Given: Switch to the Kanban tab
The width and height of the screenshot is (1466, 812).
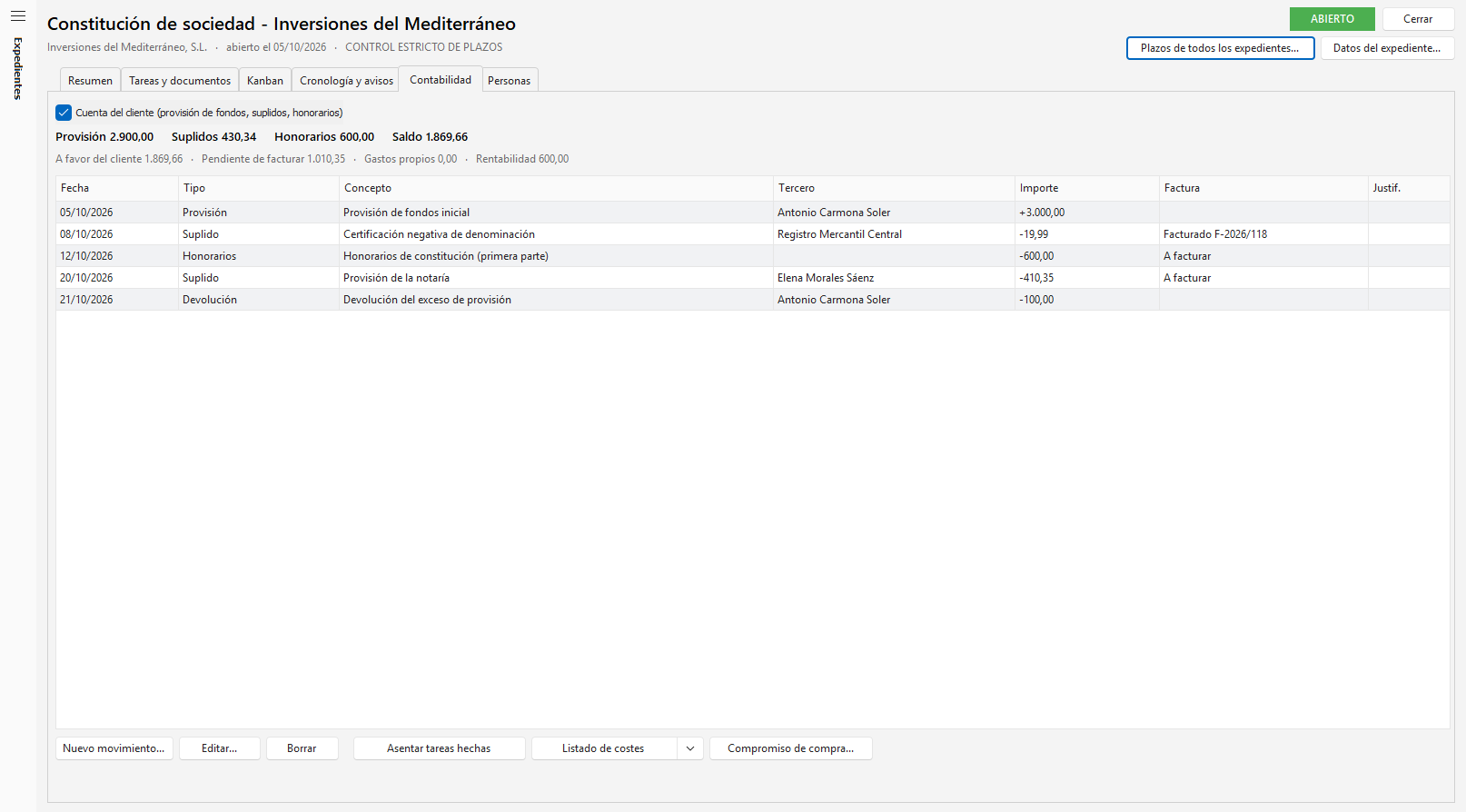Looking at the screenshot, I should (x=265, y=80).
